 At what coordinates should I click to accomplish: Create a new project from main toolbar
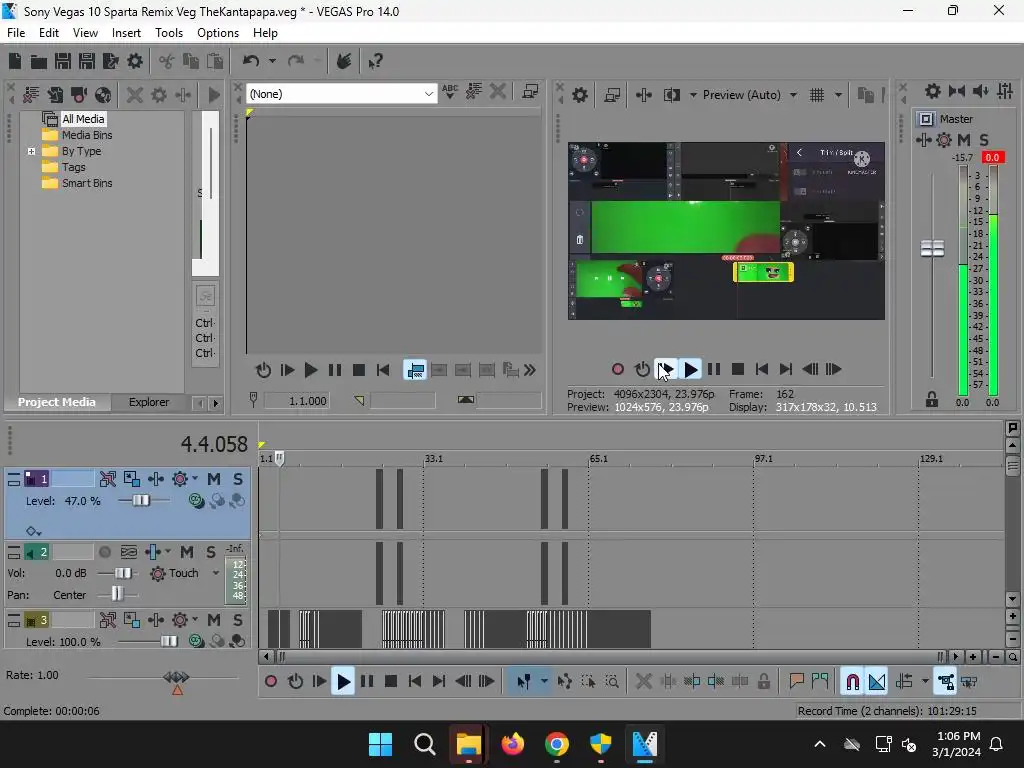click(15, 61)
